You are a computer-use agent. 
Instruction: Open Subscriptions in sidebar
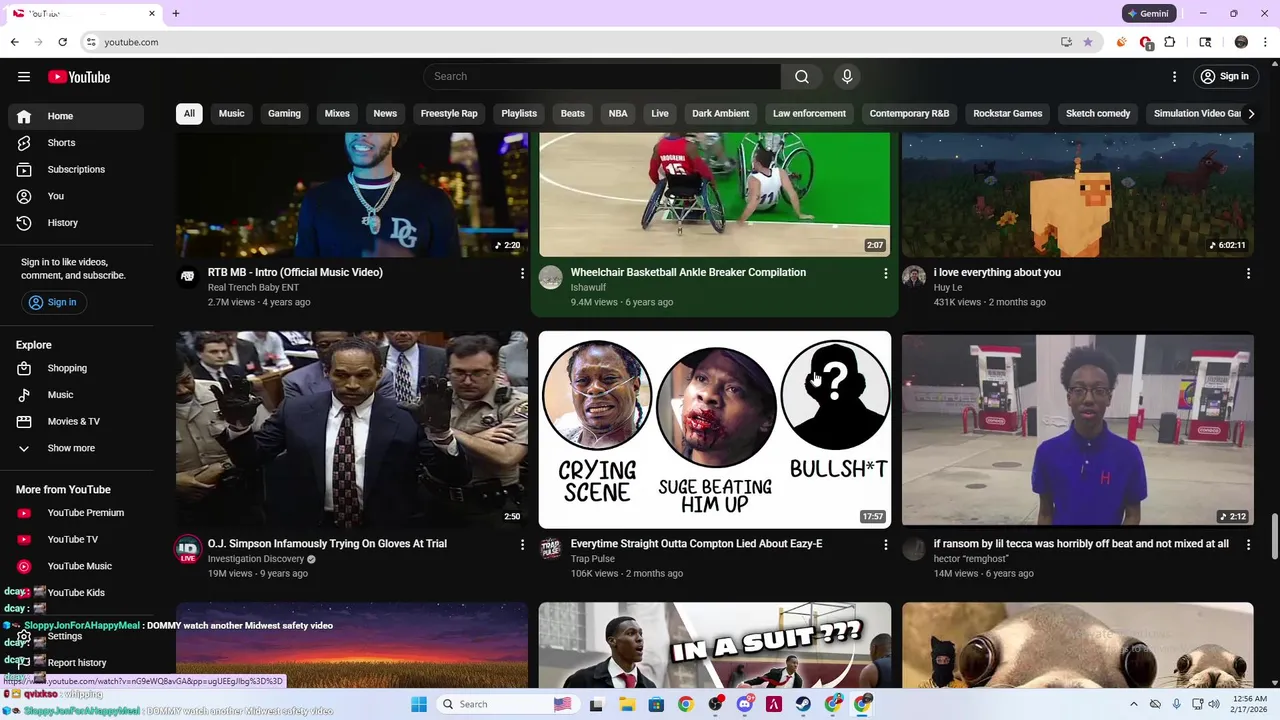76,169
